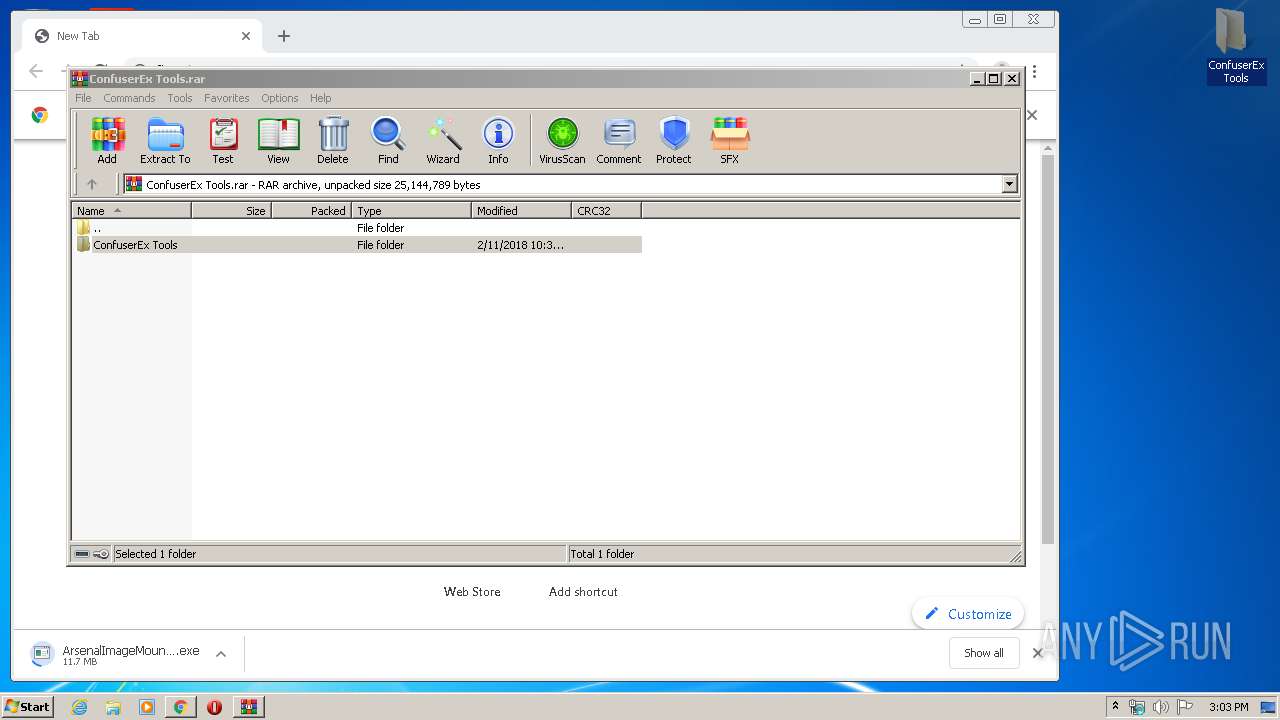Viewport: 1280px width, 720px height.
Task: Open Windows Media Player taskbar icon
Action: click(x=147, y=707)
